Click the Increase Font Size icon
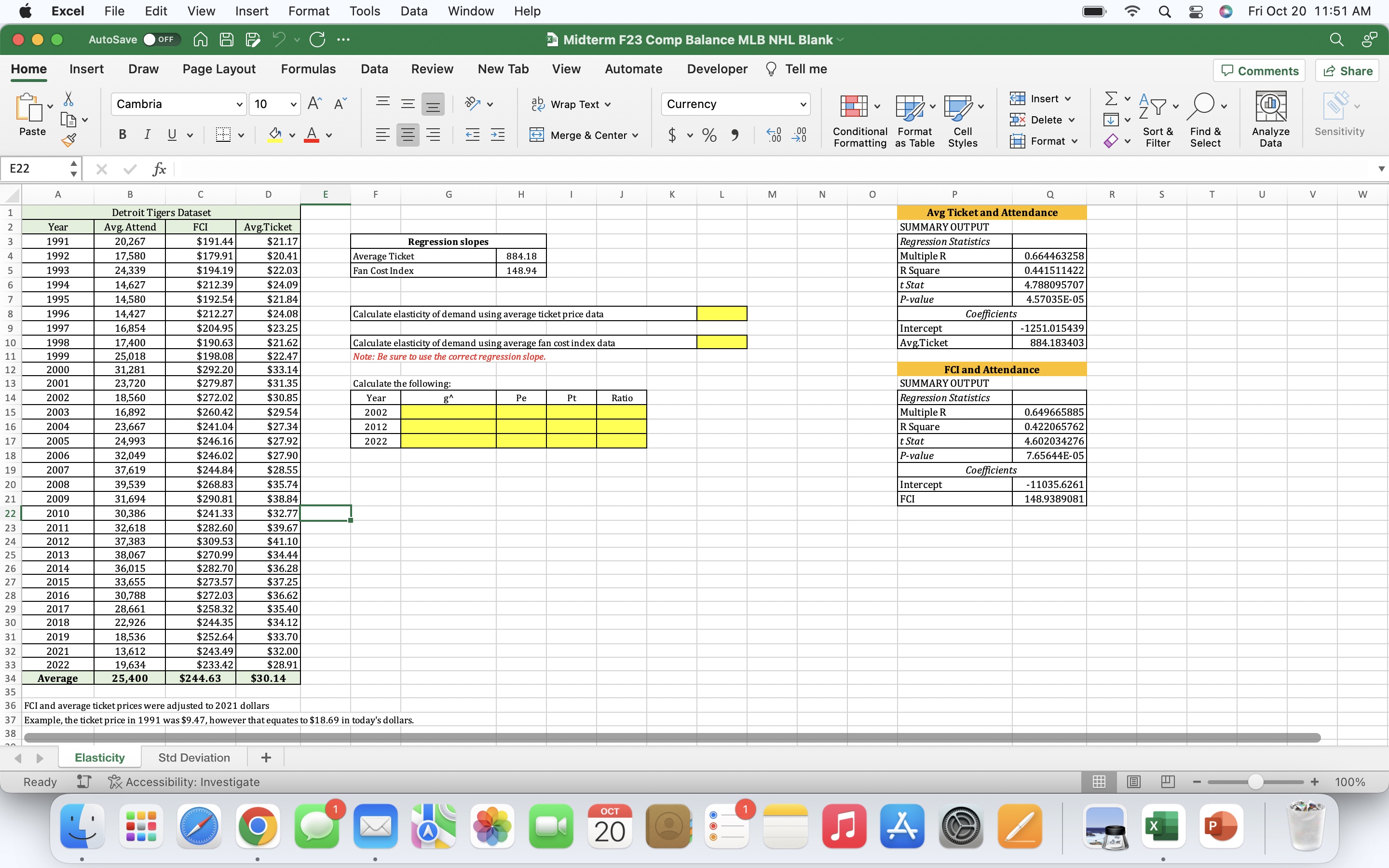Screen dimensions: 1389x868 pyautogui.click(x=314, y=104)
